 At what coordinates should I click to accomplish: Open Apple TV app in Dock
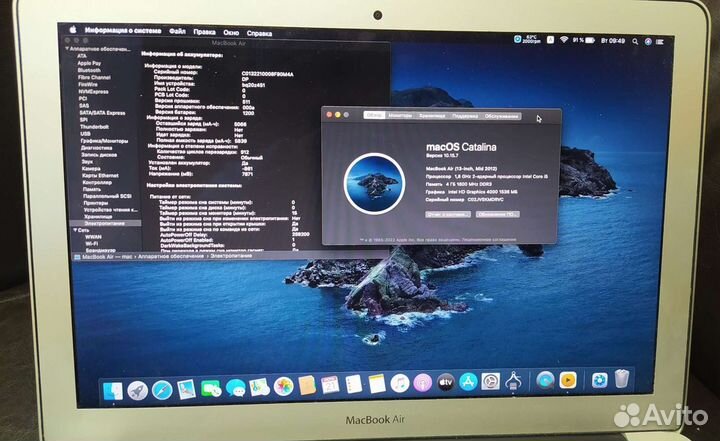[445, 382]
